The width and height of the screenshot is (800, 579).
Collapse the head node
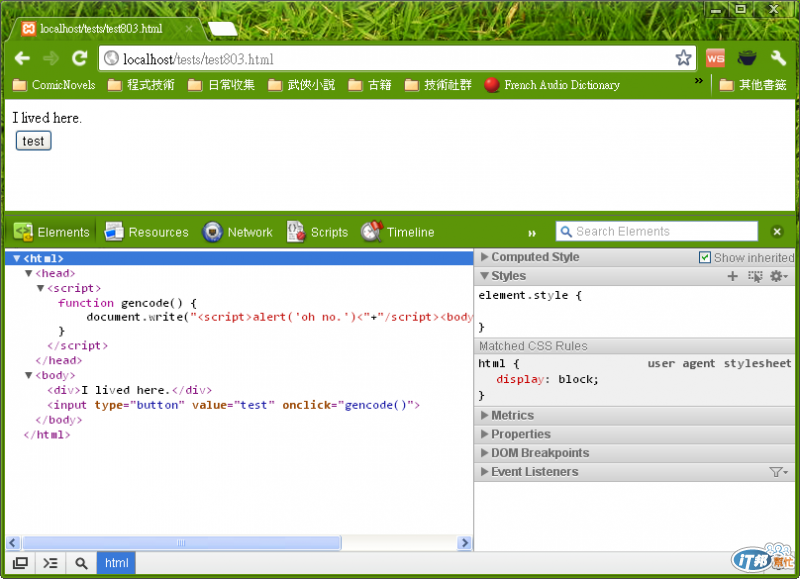(29, 273)
